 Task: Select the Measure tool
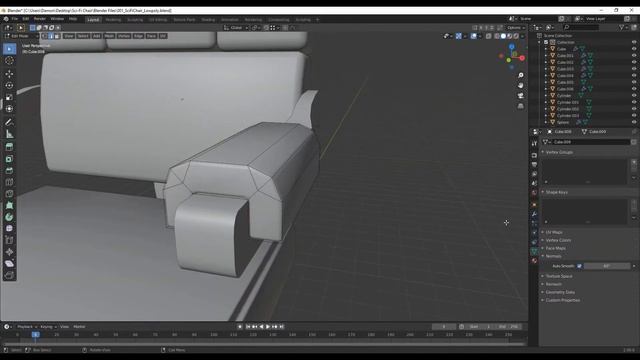tap(9, 134)
